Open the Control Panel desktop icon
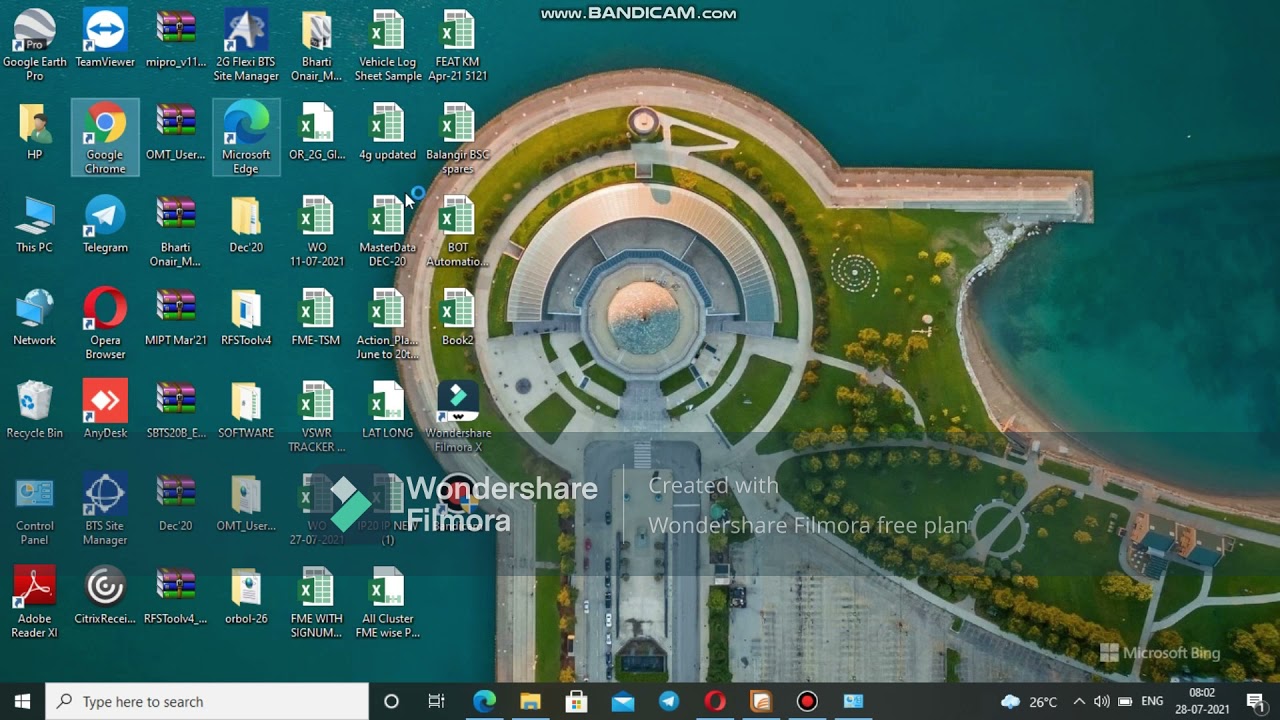The image size is (1280, 720). 35,510
